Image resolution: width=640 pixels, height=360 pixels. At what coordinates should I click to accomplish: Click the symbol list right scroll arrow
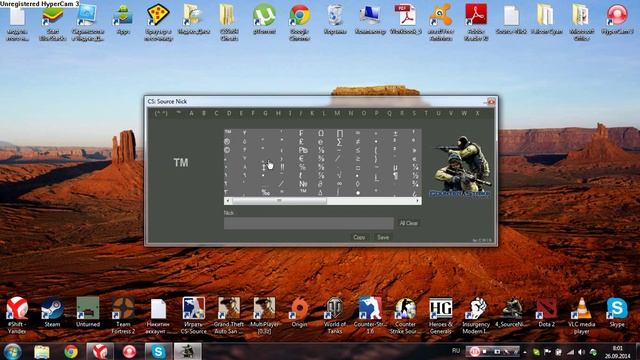(418, 200)
